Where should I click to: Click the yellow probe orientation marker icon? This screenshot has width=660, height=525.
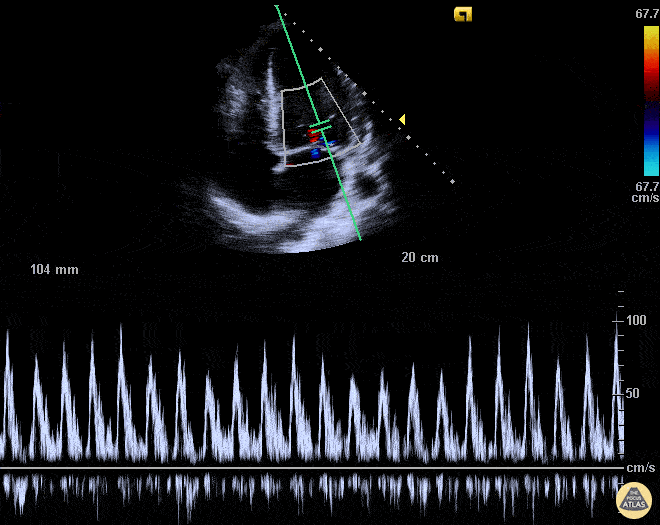tap(463, 14)
